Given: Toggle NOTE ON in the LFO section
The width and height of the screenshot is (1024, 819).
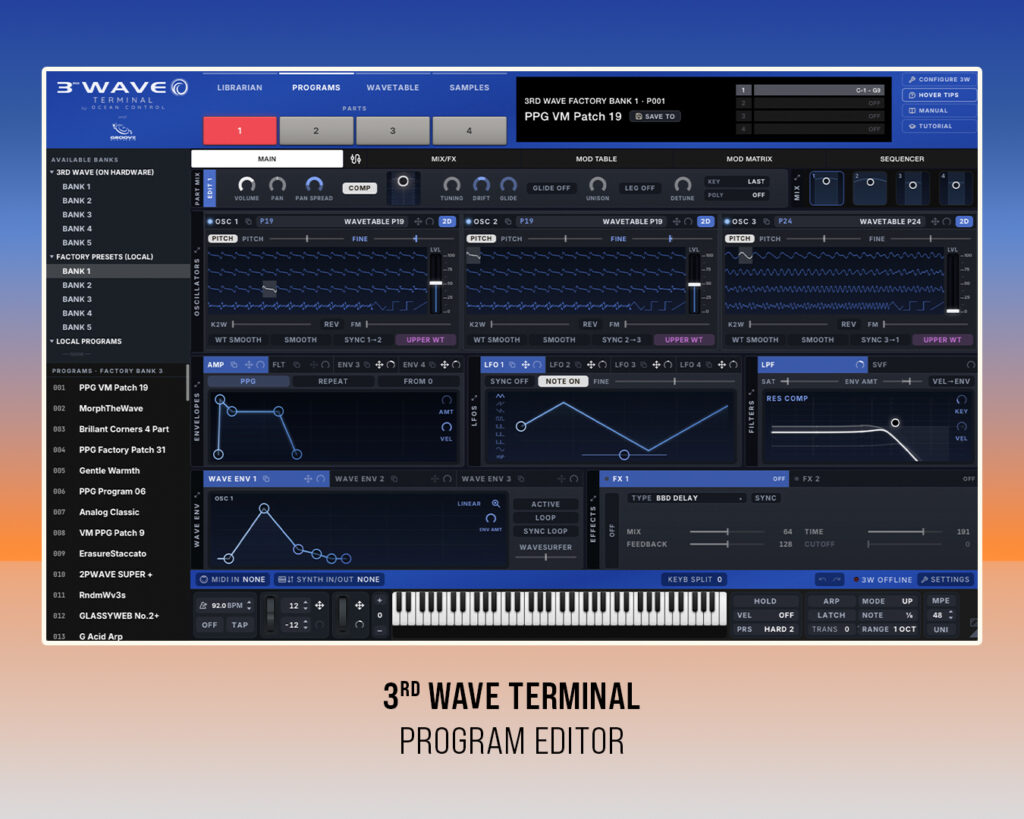Looking at the screenshot, I should pyautogui.click(x=562, y=381).
